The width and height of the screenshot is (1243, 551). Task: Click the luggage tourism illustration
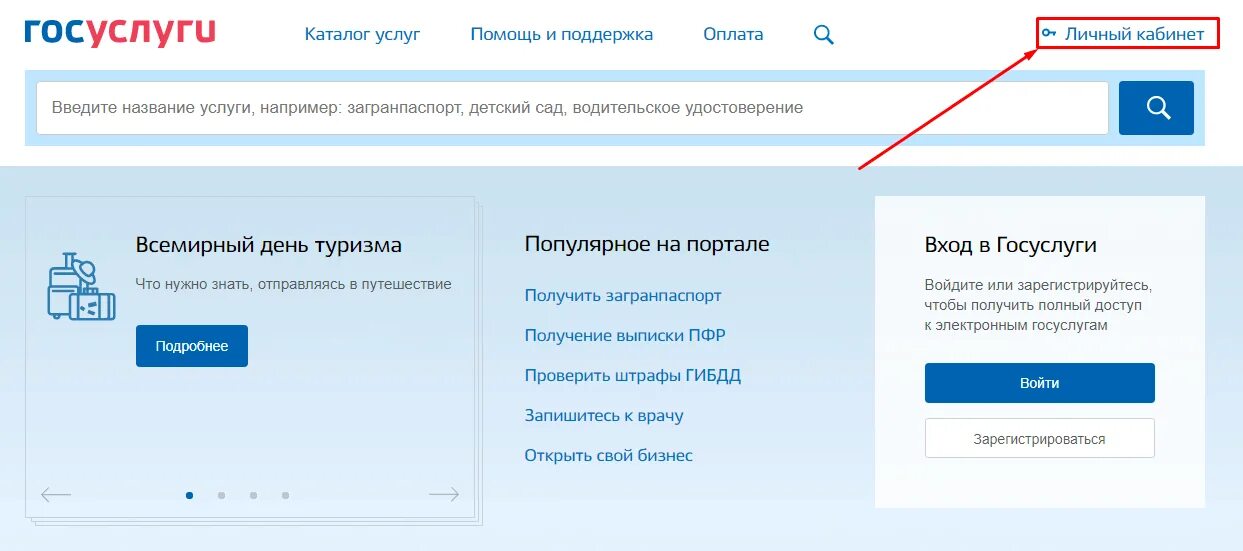(81, 285)
